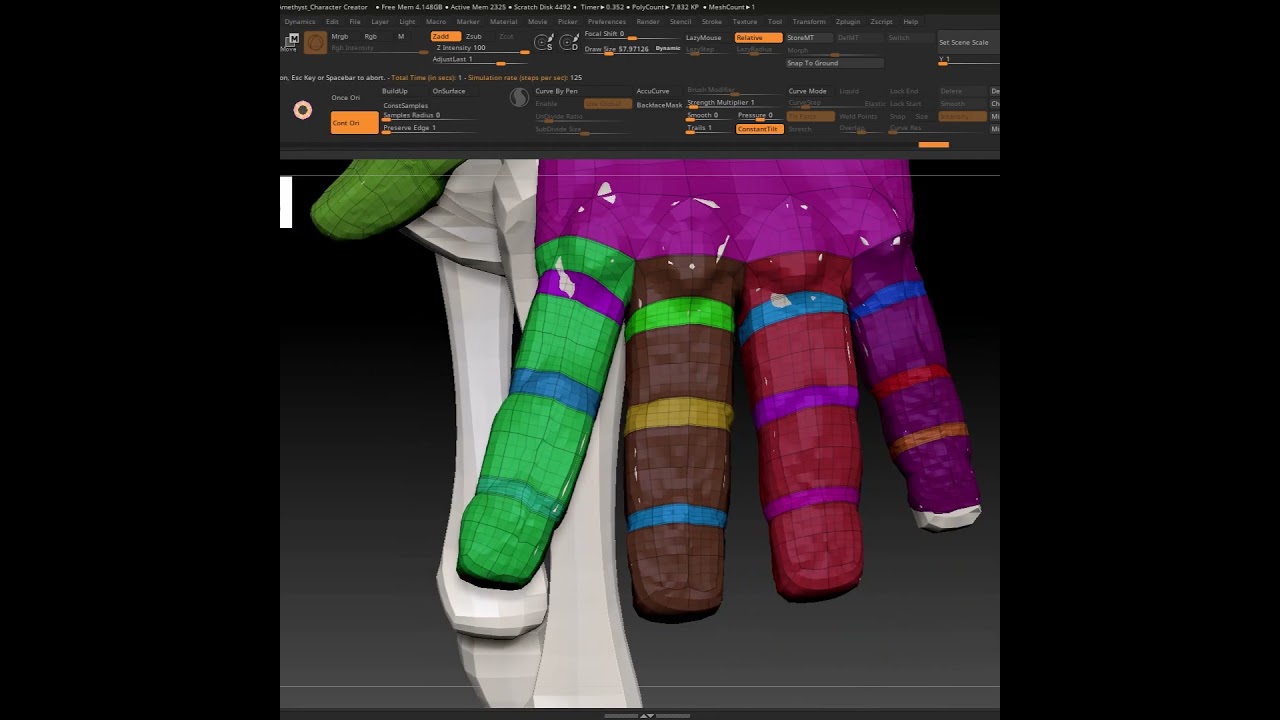
Task: Toggle the Cont Ori button
Action: pos(354,123)
